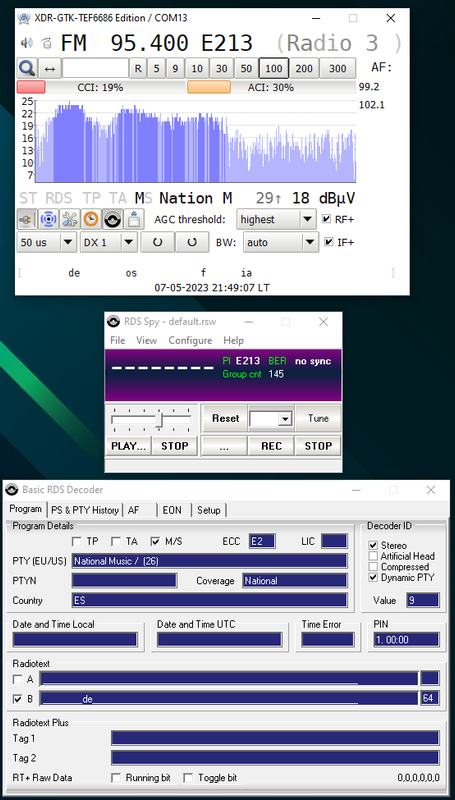Open the BW auto dropdown
This screenshot has width=455, height=800.
coord(281,242)
